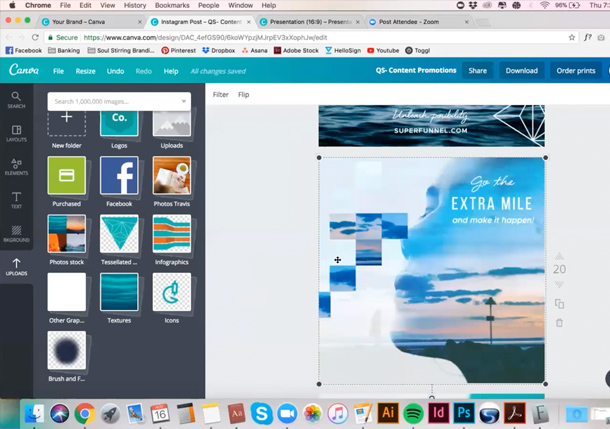Launch Photoshop from the dock
This screenshot has width=610, height=429.
[463, 412]
